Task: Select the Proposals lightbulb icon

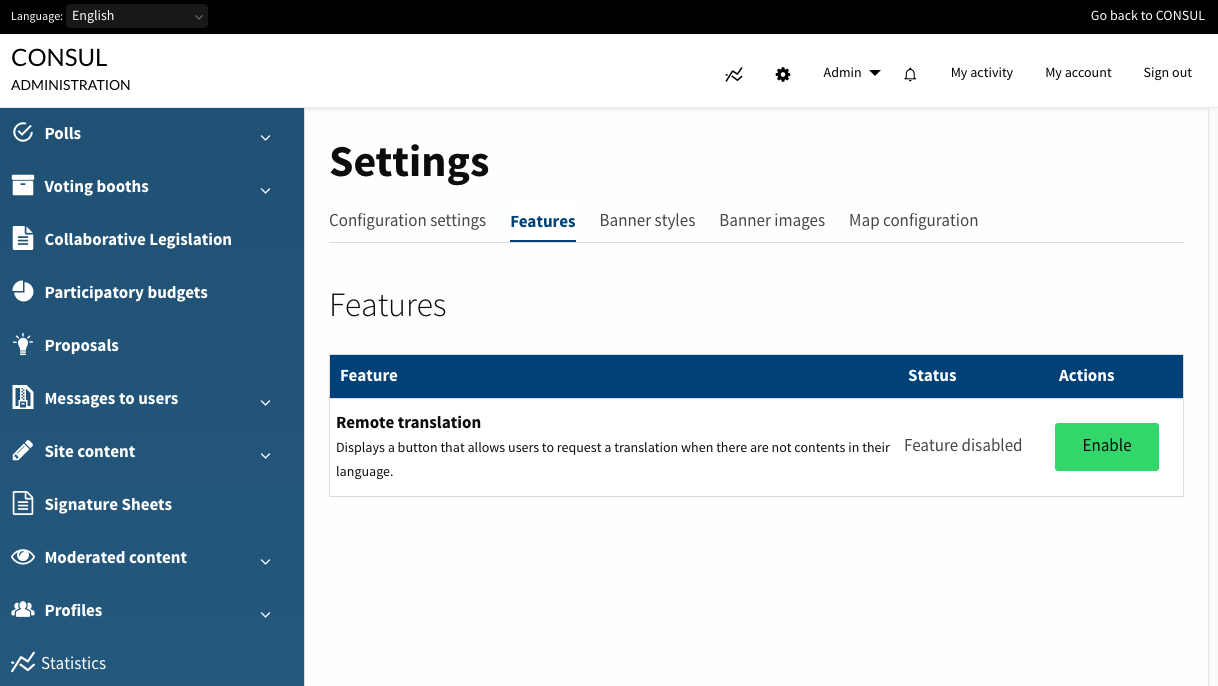Action: click(21, 342)
